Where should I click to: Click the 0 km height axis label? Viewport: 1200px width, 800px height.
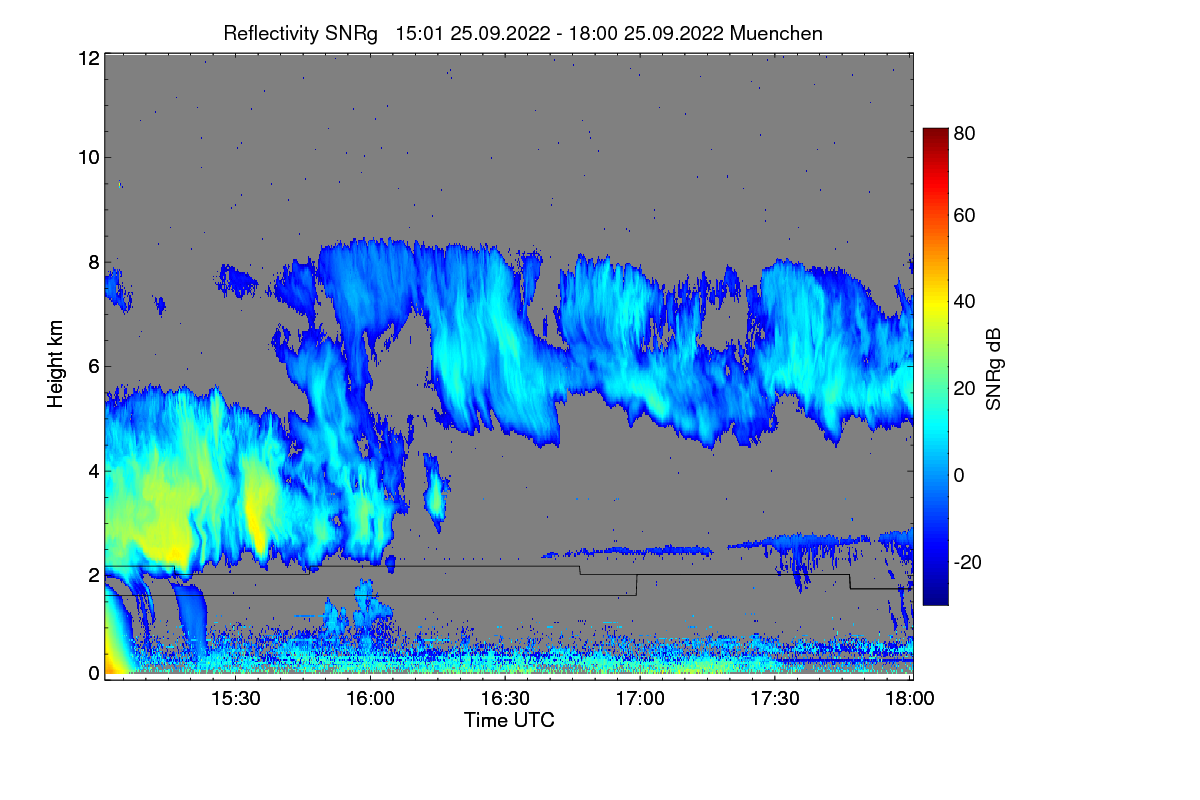pos(93,673)
